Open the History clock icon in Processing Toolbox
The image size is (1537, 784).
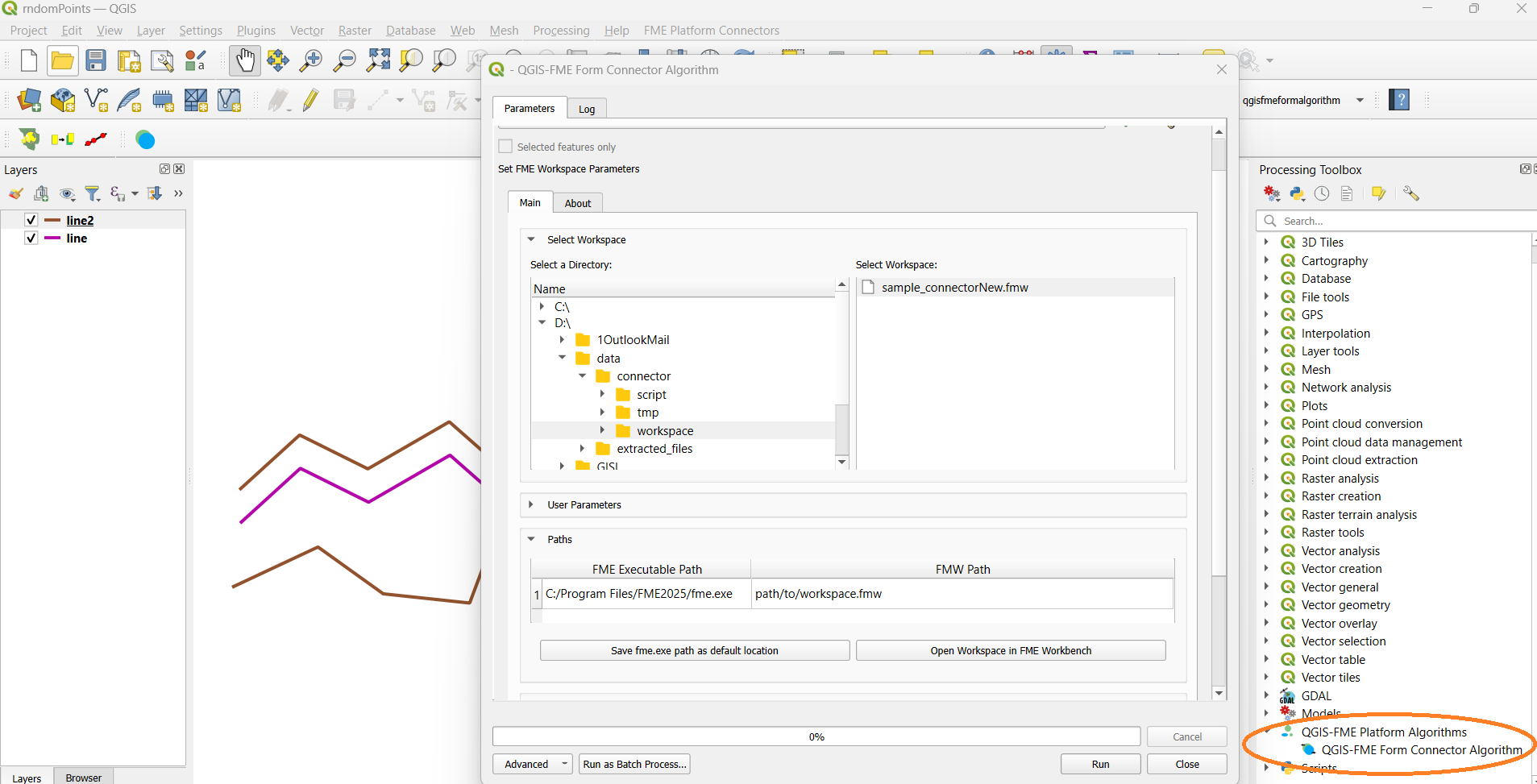(1322, 193)
